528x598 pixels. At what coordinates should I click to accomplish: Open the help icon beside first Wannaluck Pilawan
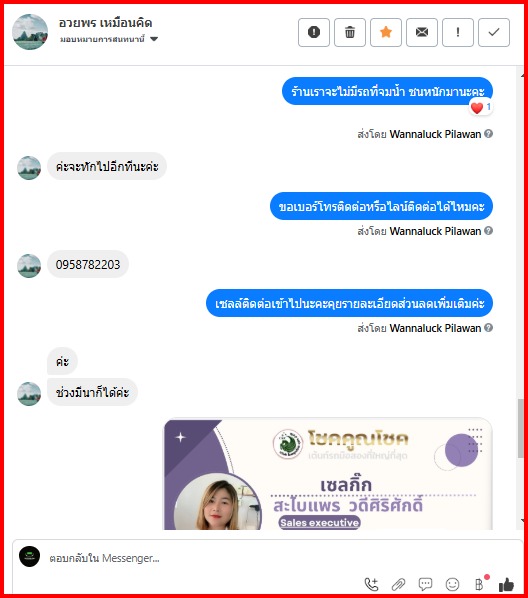click(488, 134)
